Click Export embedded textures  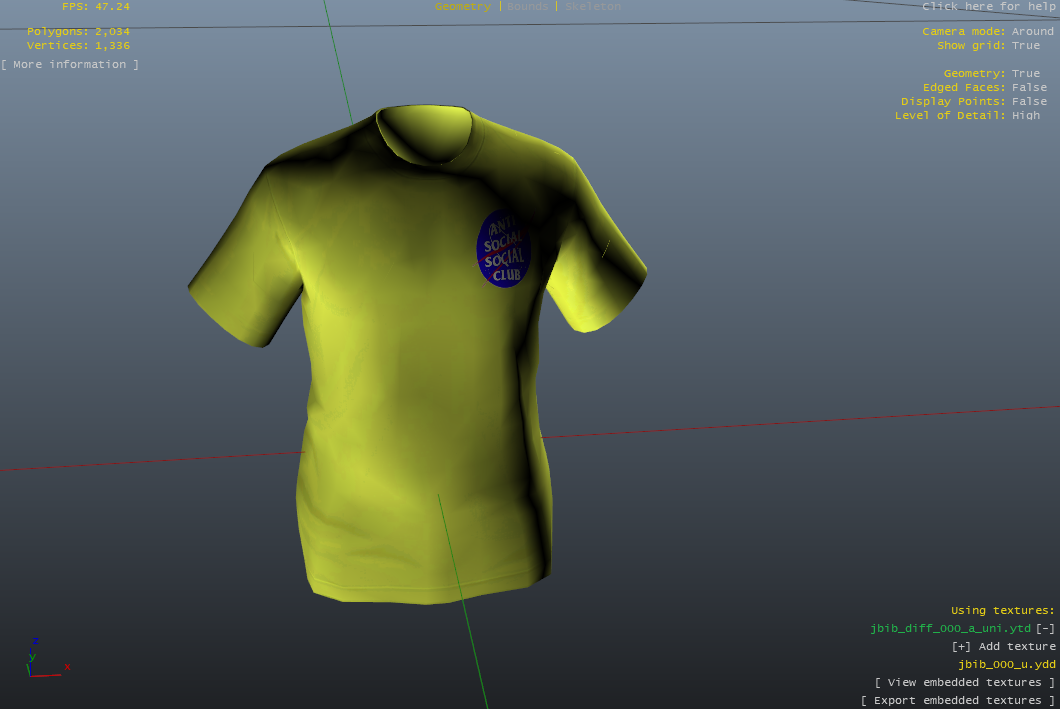[x=958, y=700]
